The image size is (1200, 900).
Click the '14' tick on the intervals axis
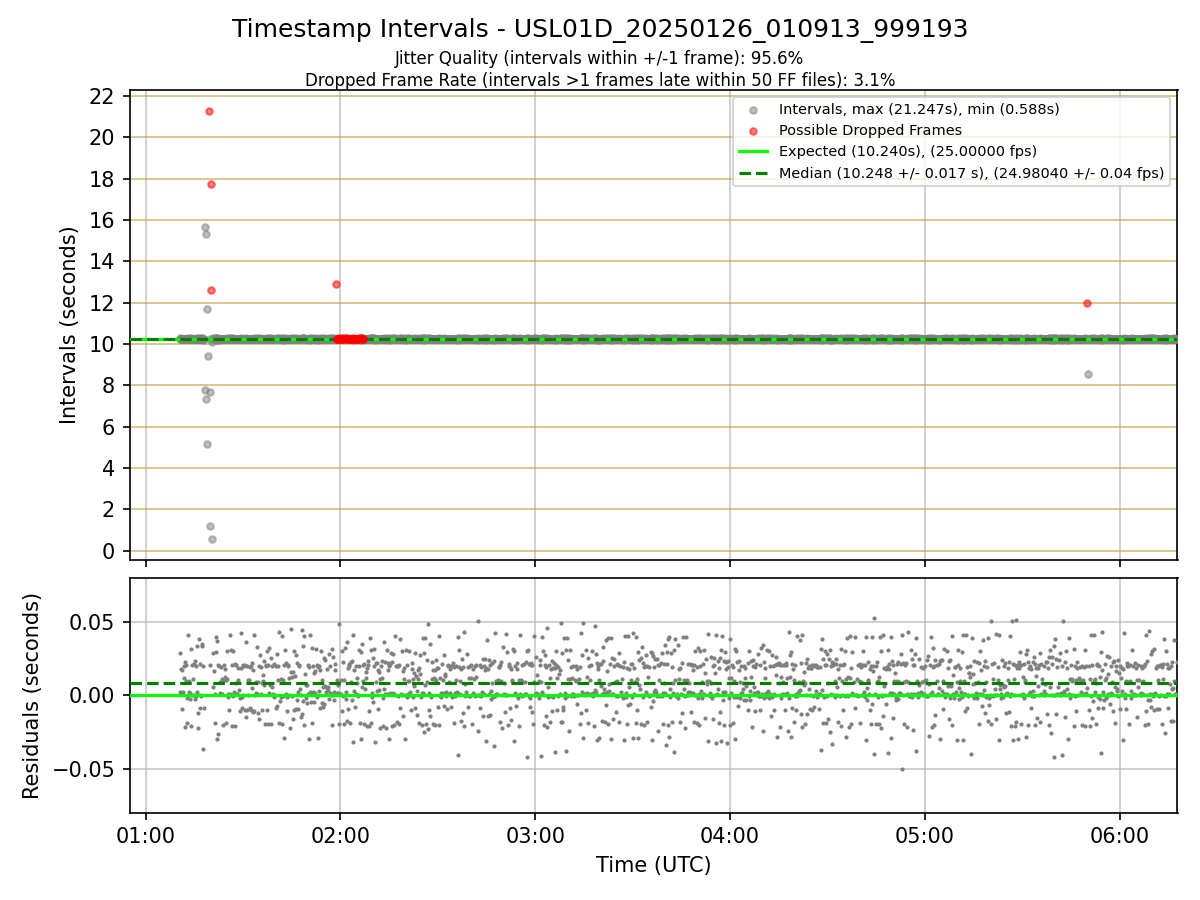click(101, 261)
